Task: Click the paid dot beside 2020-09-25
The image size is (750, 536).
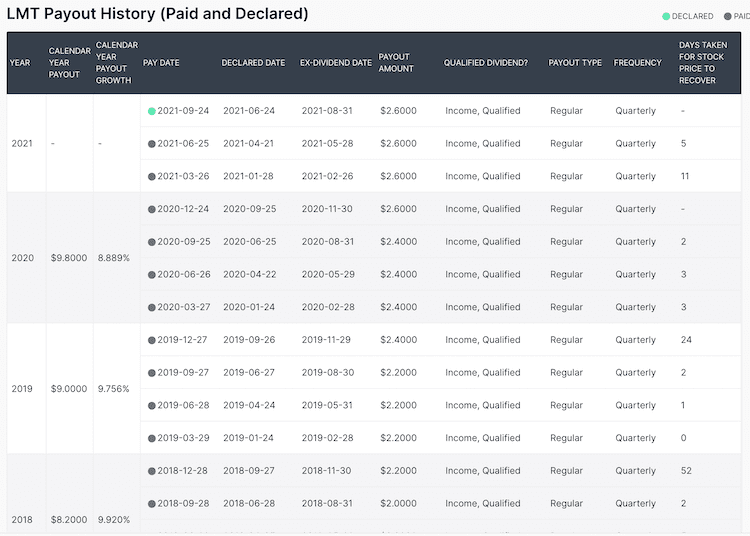Action: [152, 242]
